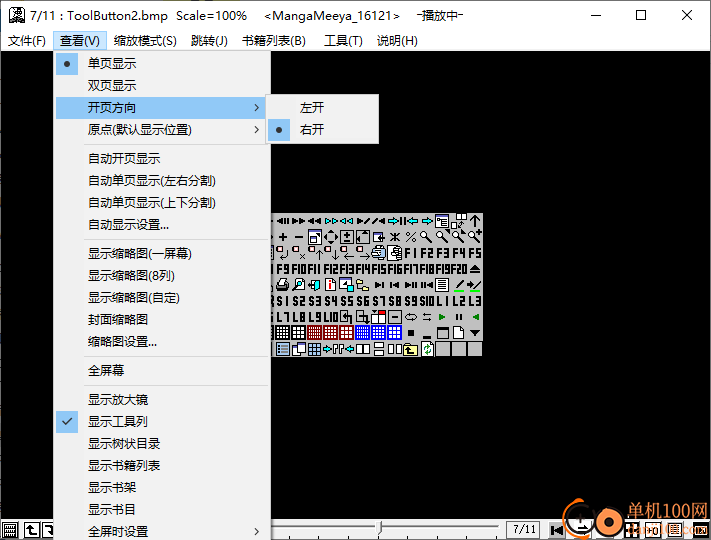The image size is (711, 540).
Task: Toggle 显示树状目录 tree directory
Action: point(163,443)
